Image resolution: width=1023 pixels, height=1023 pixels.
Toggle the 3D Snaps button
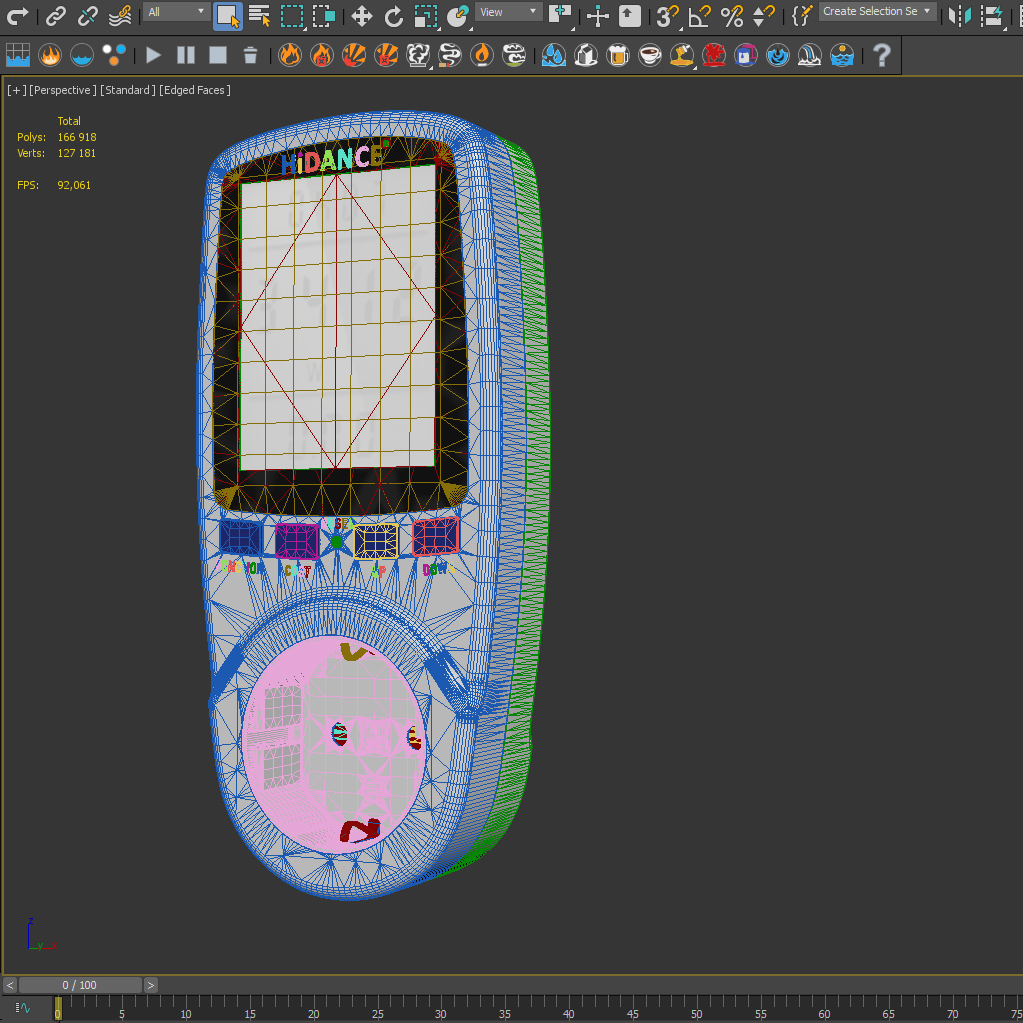coord(667,16)
